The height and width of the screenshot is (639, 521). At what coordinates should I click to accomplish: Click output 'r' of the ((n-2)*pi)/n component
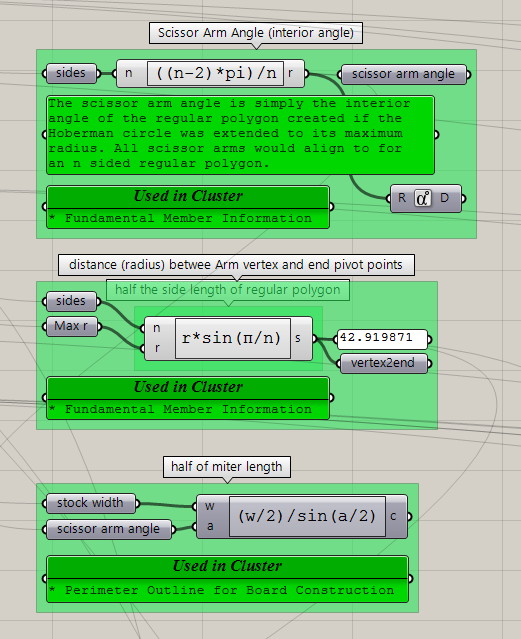coord(290,73)
